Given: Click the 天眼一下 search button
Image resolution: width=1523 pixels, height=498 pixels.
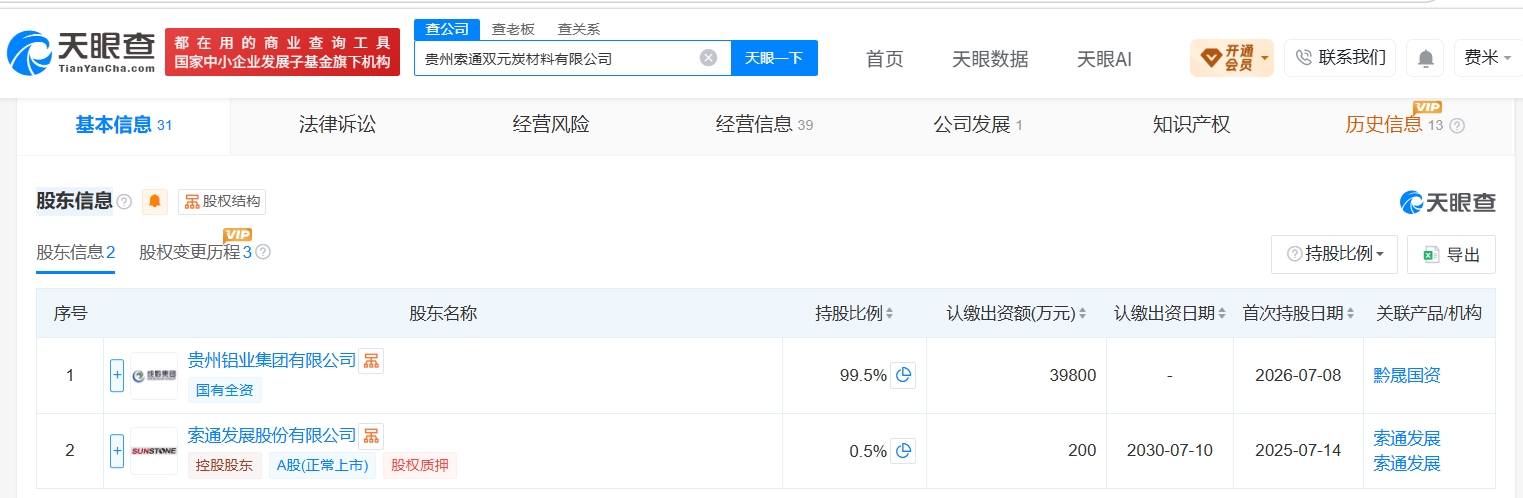Looking at the screenshot, I should [x=774, y=58].
